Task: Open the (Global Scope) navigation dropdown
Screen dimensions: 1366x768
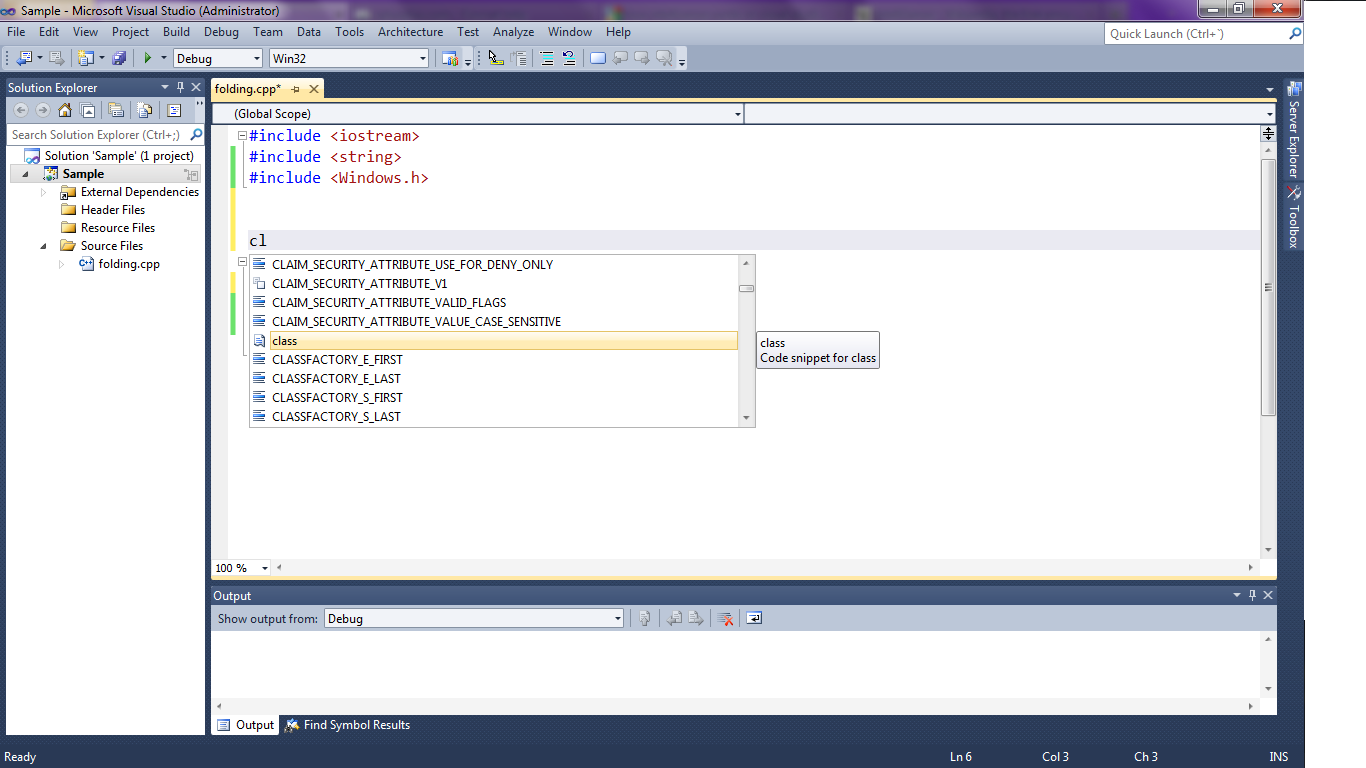Action: [x=737, y=113]
